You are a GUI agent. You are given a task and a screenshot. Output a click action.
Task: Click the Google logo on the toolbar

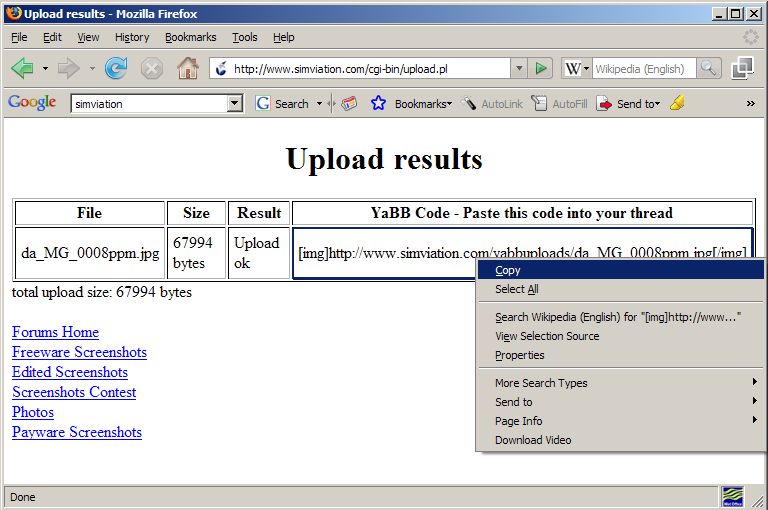[31, 103]
